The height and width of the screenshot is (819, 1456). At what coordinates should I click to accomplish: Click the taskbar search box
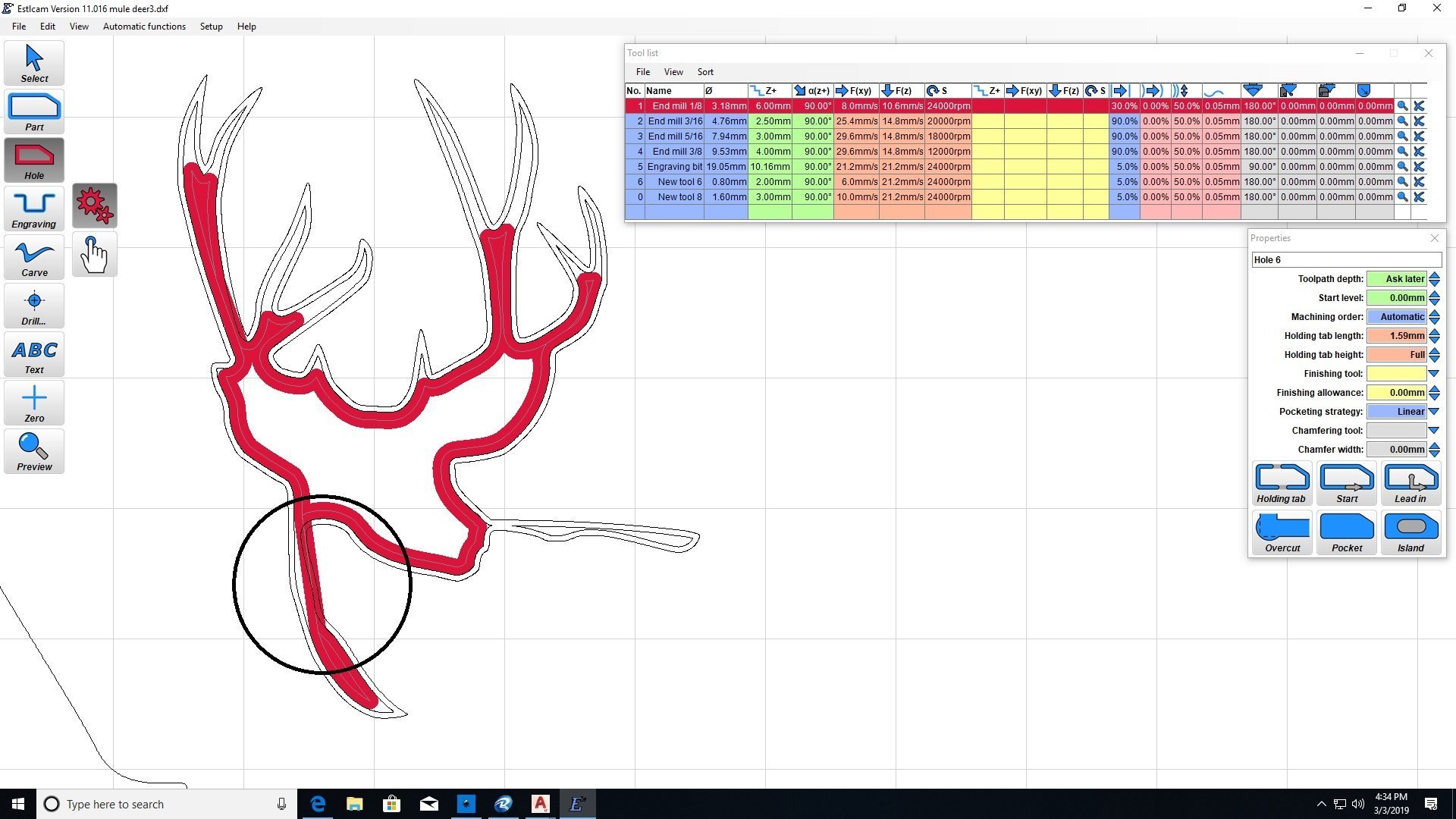point(167,804)
